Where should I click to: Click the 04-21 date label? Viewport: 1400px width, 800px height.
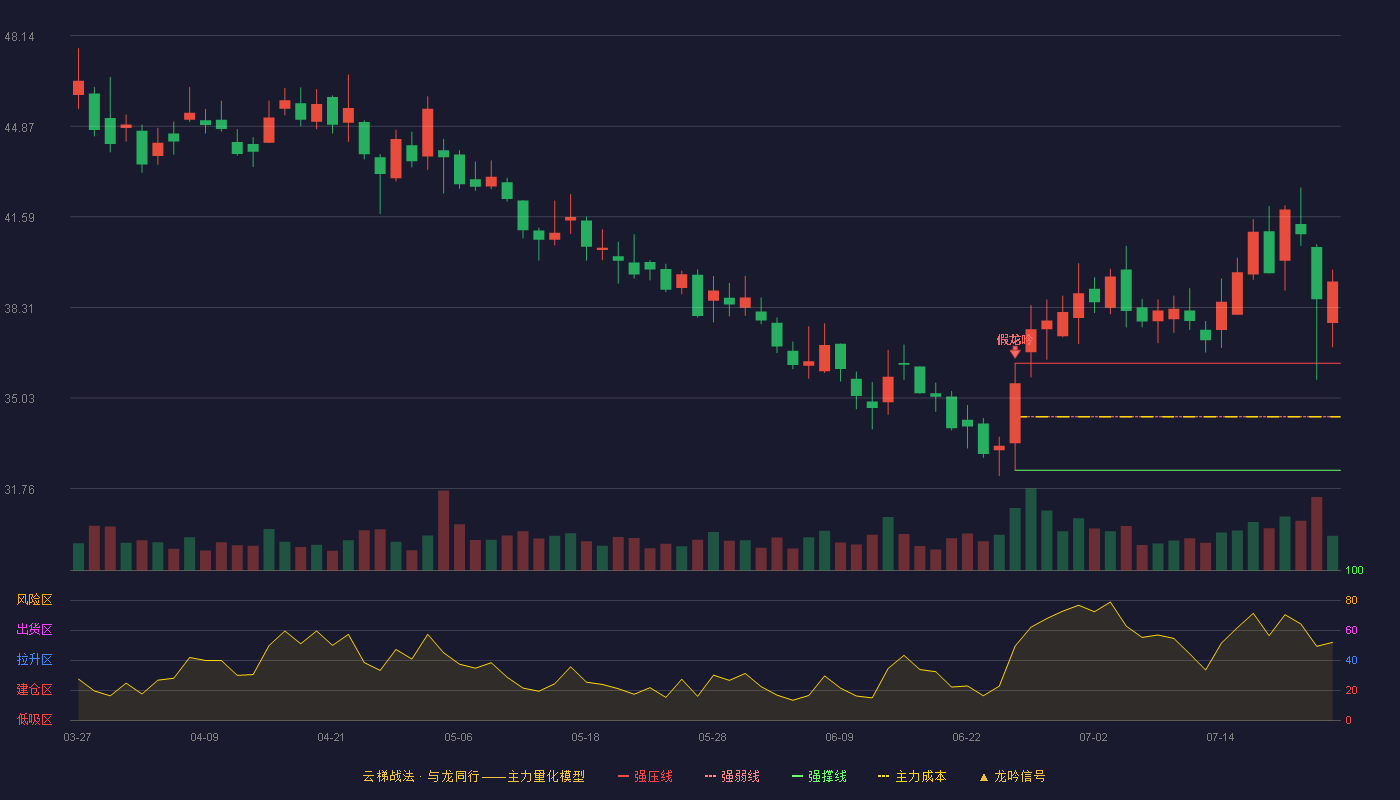pos(331,737)
